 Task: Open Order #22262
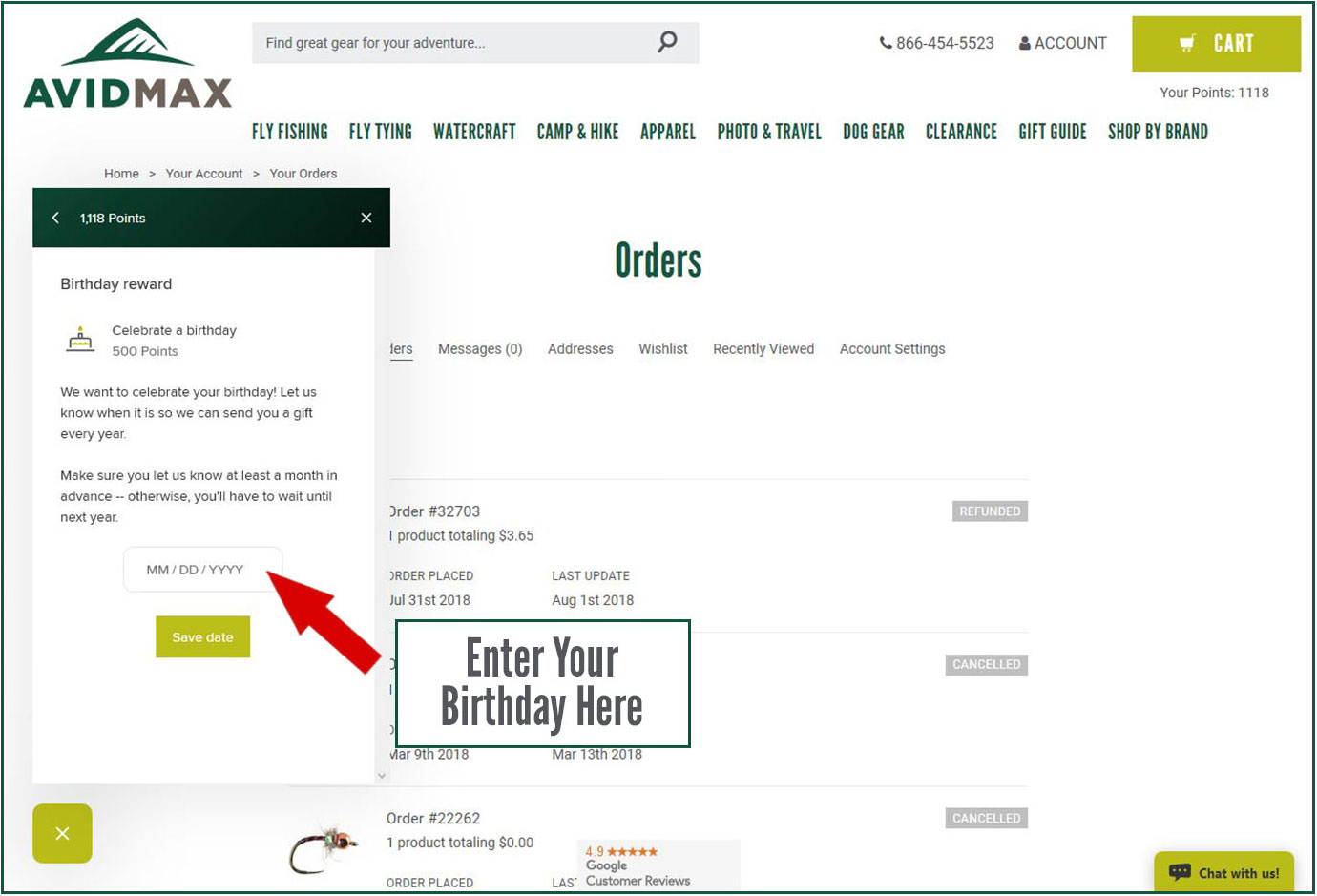click(x=433, y=819)
